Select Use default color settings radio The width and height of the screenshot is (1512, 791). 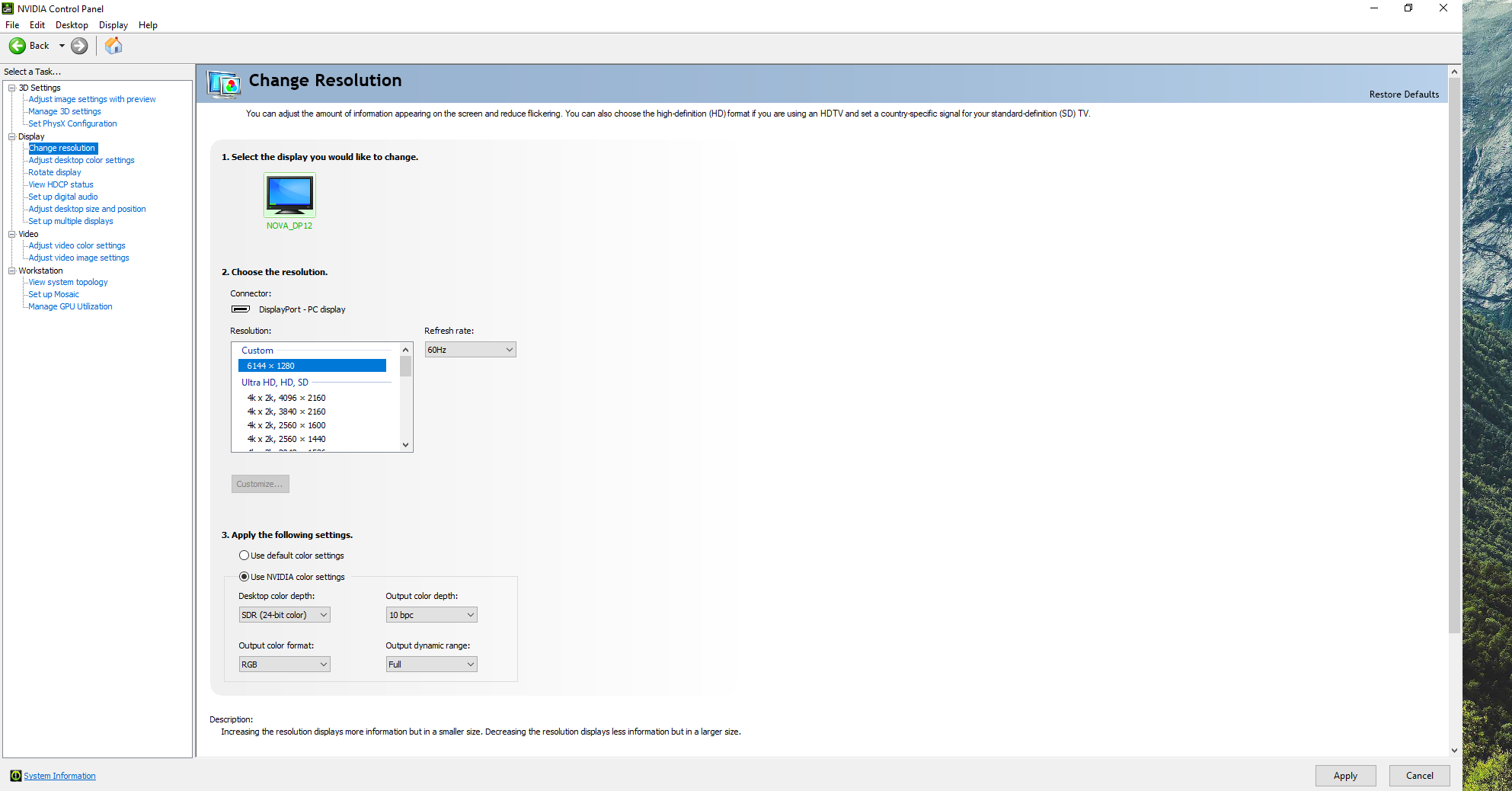244,556
